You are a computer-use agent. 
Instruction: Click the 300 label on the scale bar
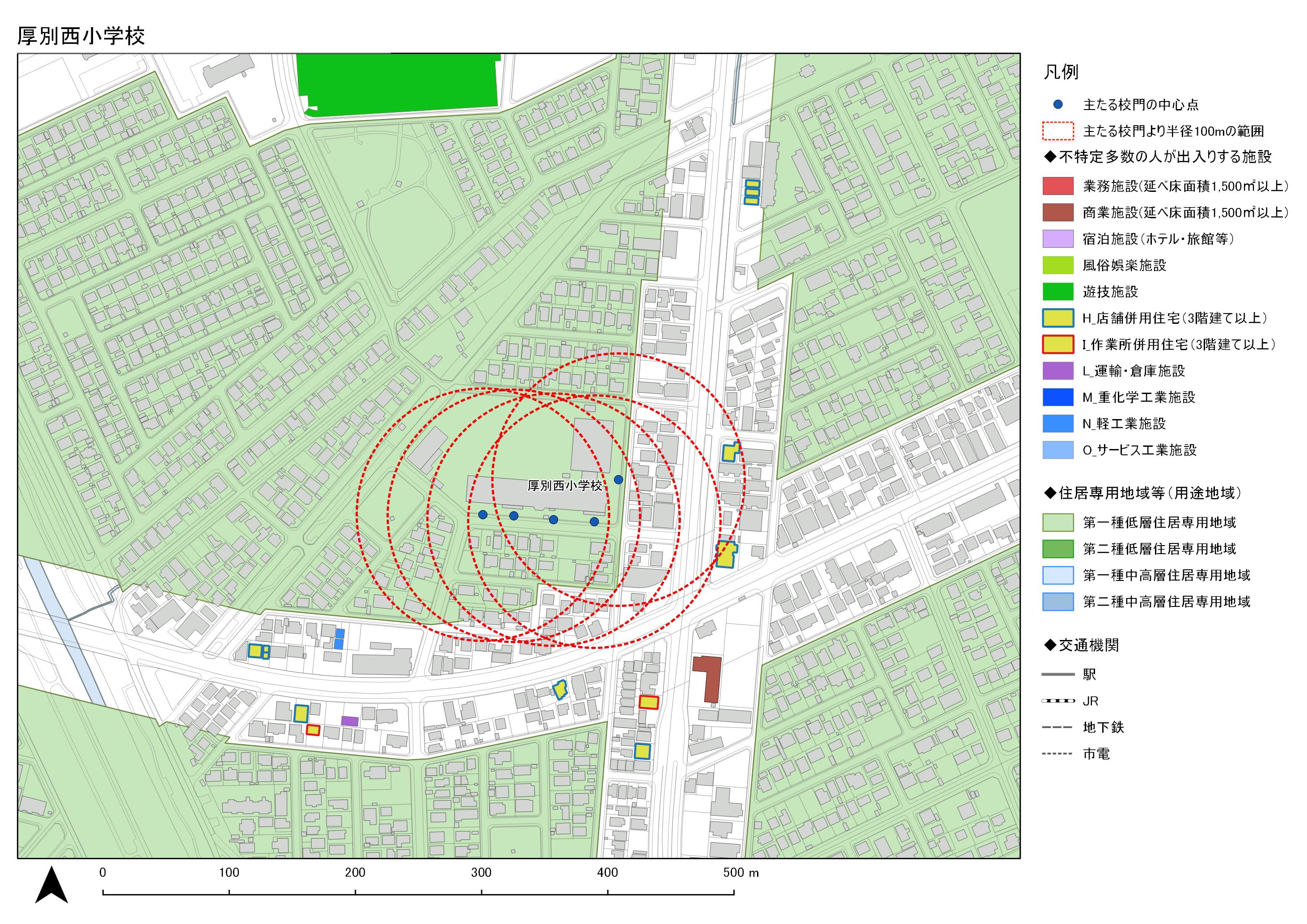click(481, 873)
